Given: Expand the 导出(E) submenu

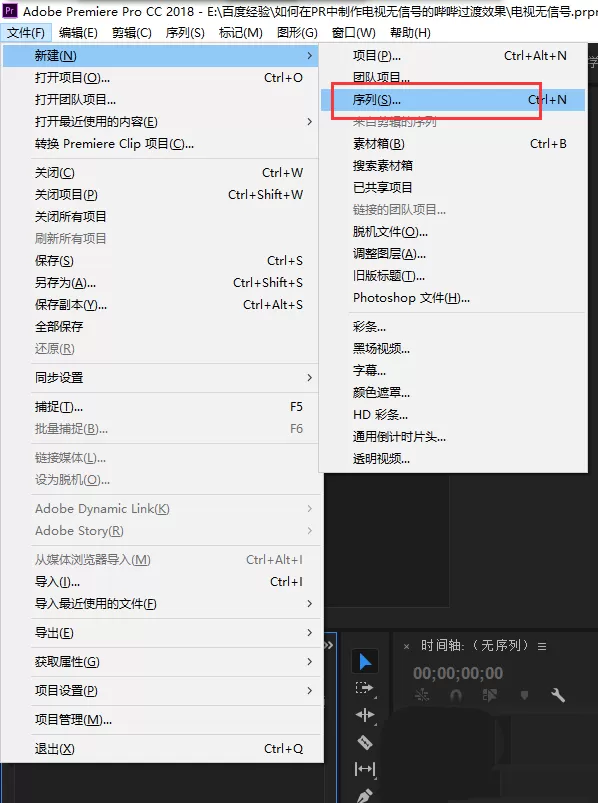Looking at the screenshot, I should coord(161,632).
